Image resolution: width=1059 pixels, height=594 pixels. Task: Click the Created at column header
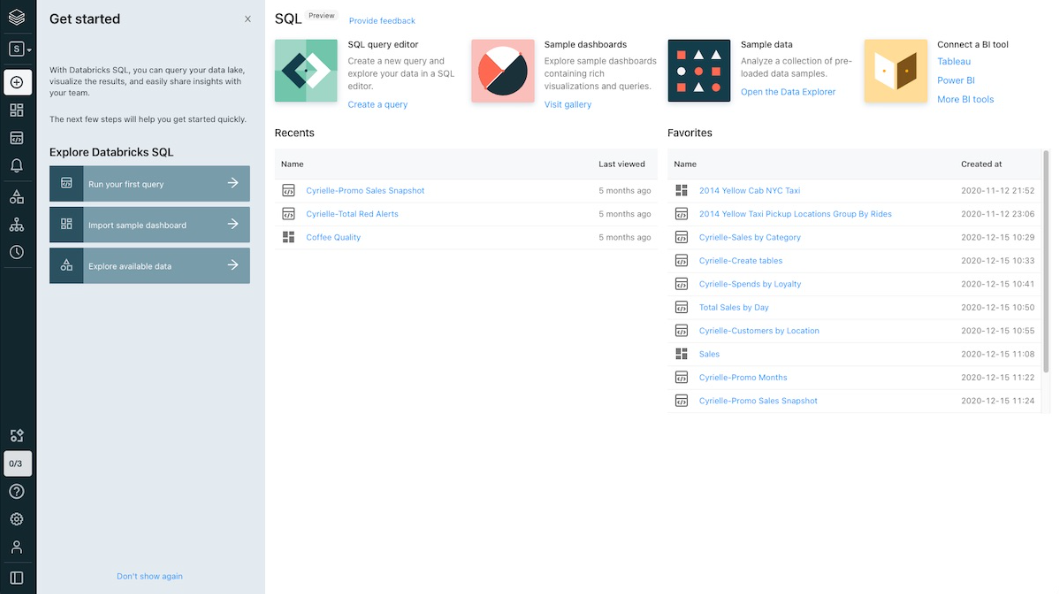click(x=981, y=164)
